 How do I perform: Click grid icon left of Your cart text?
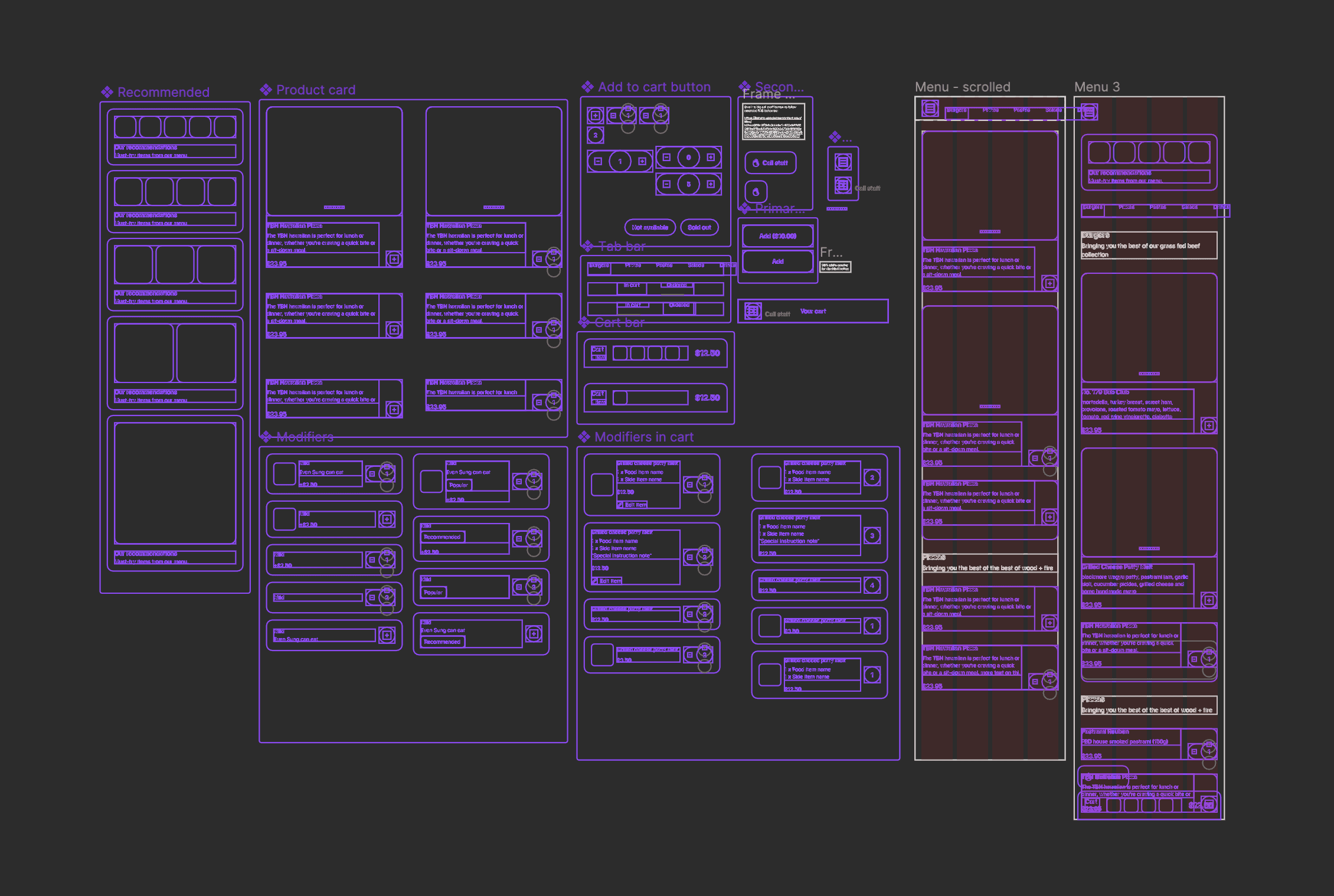pos(753,311)
